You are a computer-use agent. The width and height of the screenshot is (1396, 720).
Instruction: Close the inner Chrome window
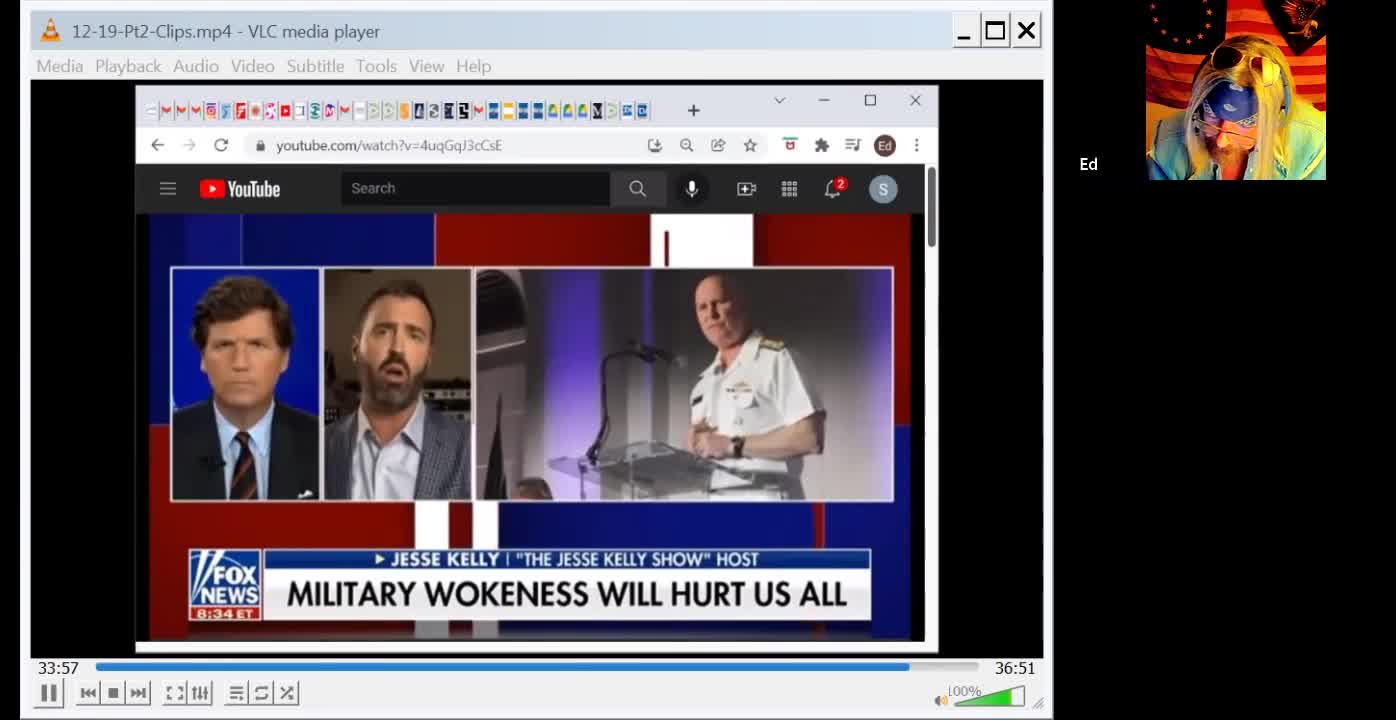(915, 100)
